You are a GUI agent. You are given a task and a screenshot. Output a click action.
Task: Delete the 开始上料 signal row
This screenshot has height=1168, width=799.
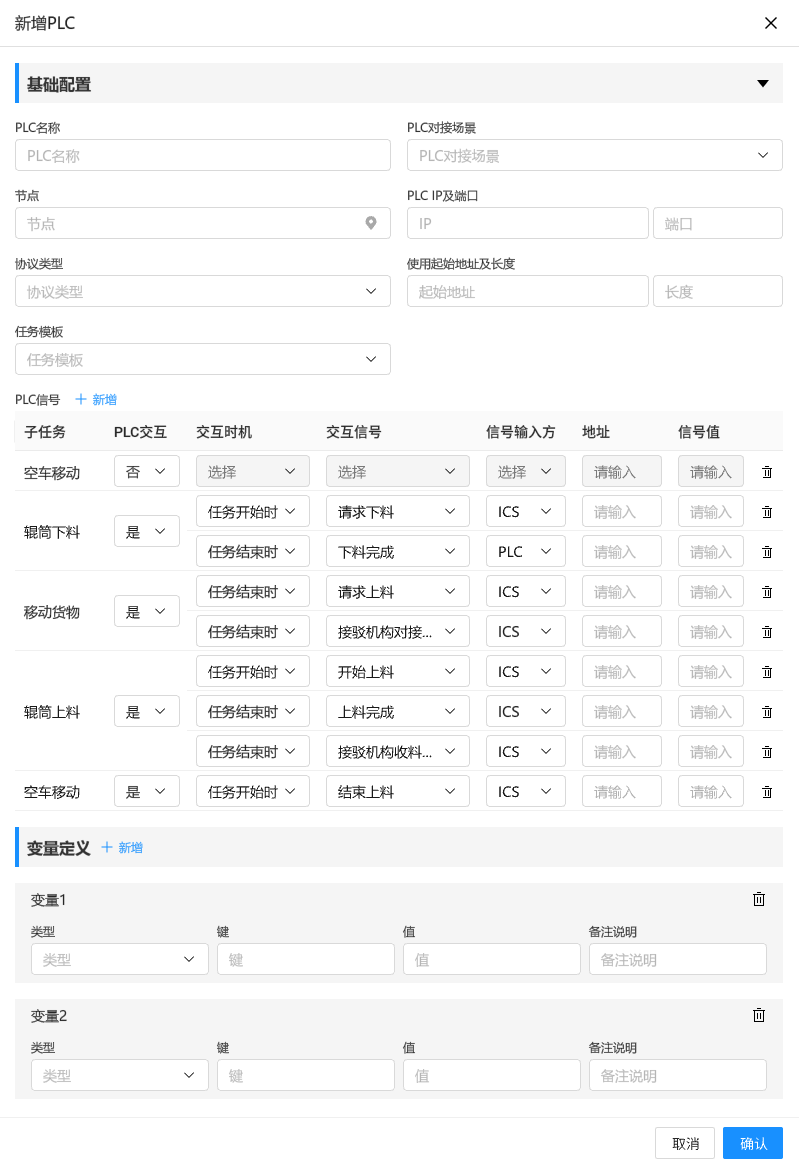pos(767,672)
